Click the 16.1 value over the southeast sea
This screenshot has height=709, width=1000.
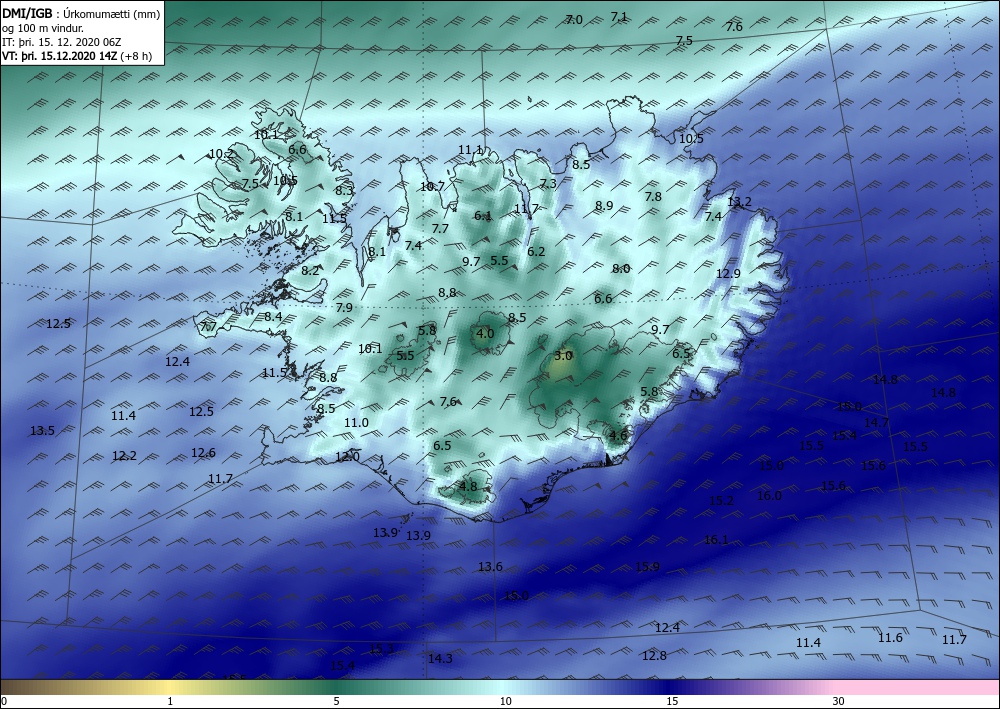click(x=716, y=540)
